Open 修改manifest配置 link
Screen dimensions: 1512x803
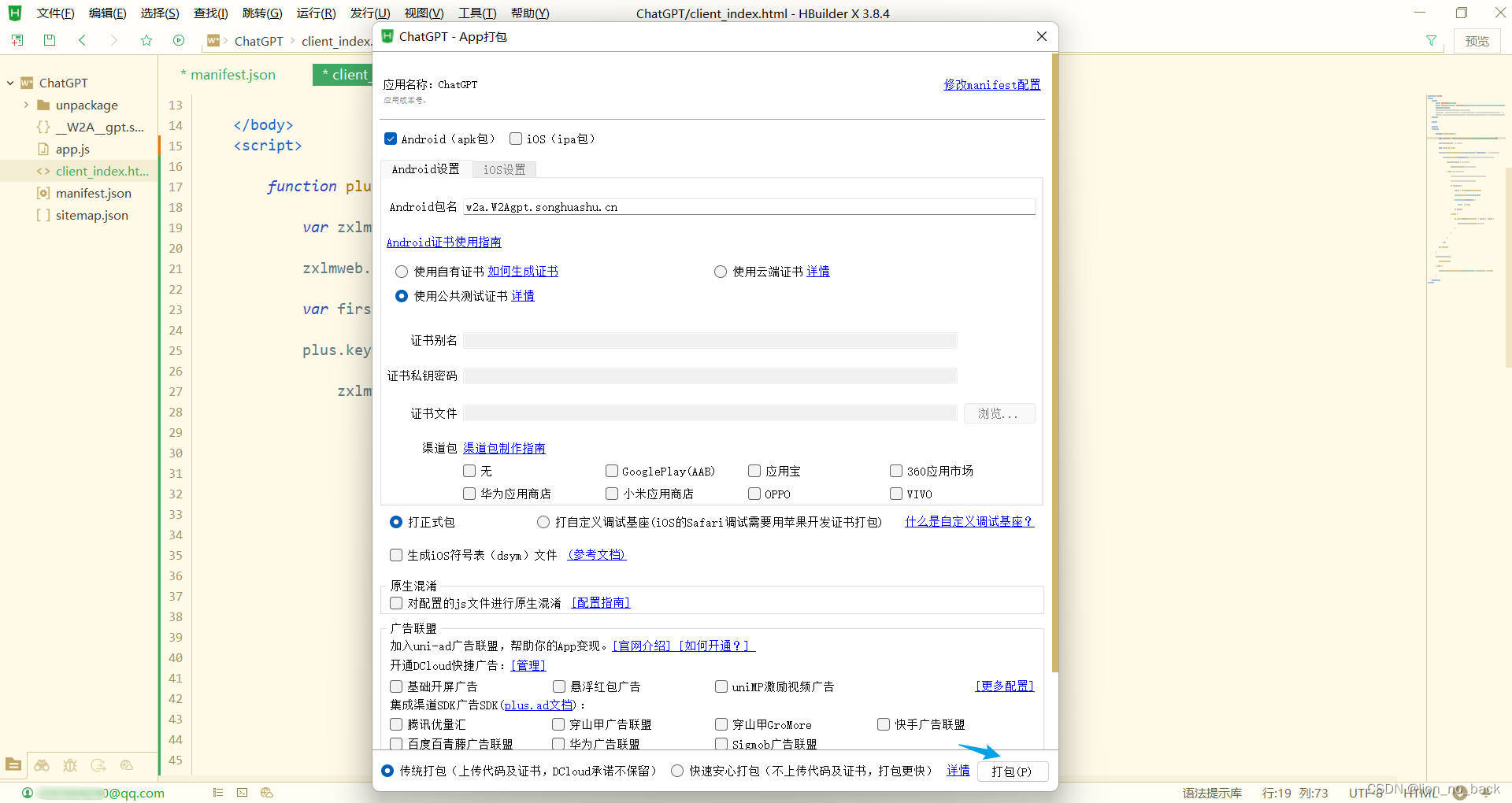click(992, 84)
